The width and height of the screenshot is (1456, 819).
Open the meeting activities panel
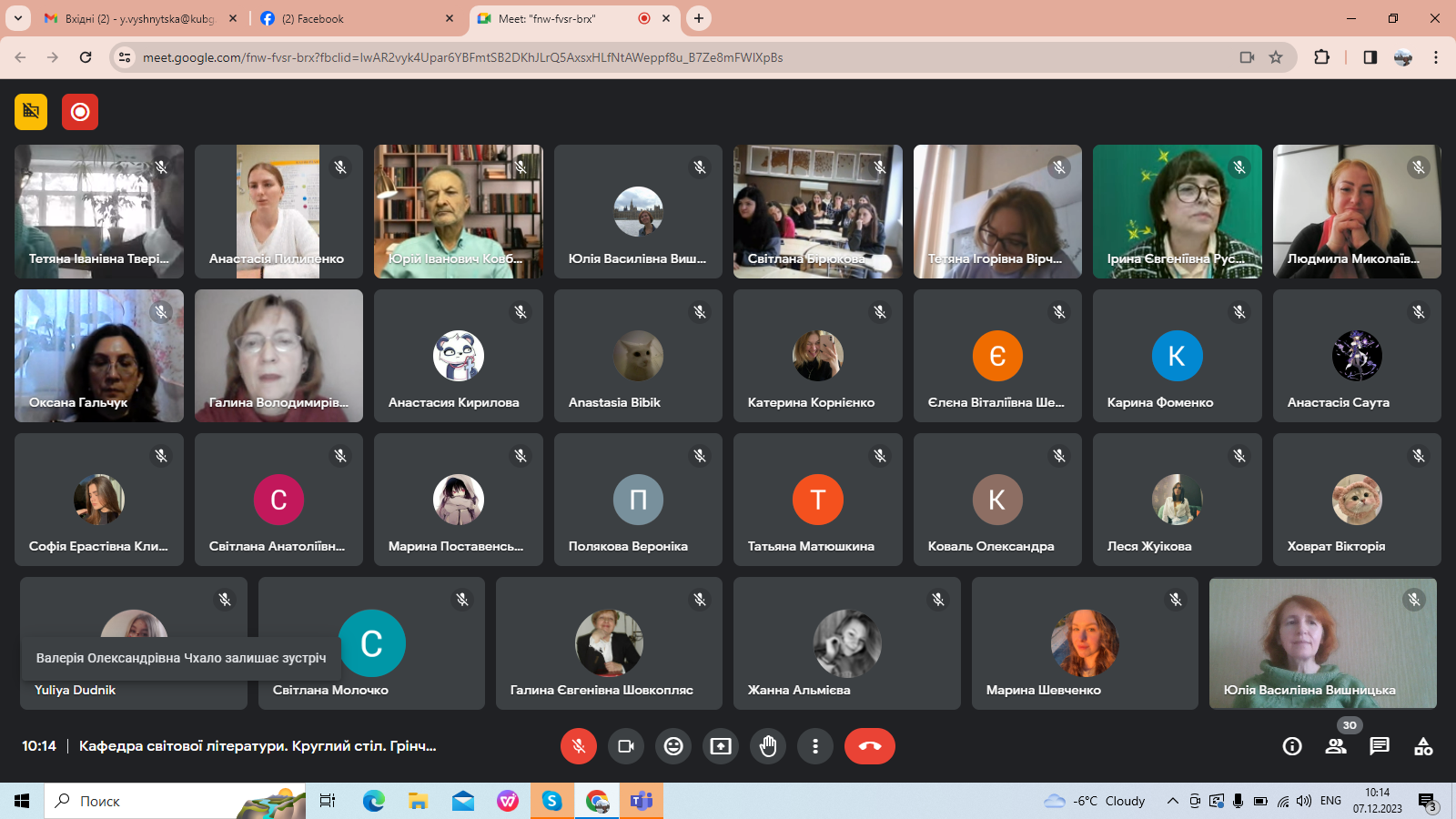point(1423,746)
